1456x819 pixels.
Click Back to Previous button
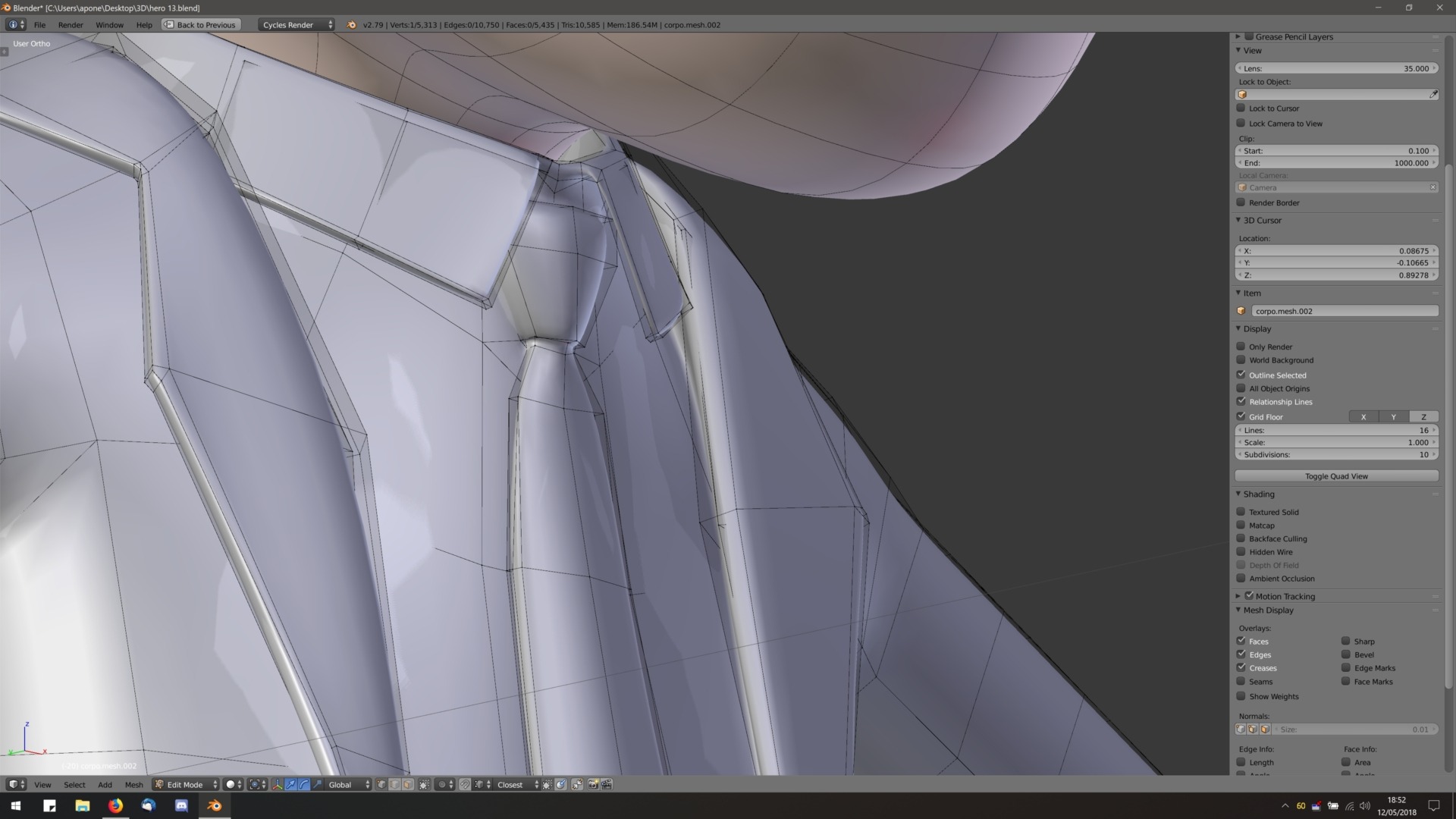click(201, 25)
